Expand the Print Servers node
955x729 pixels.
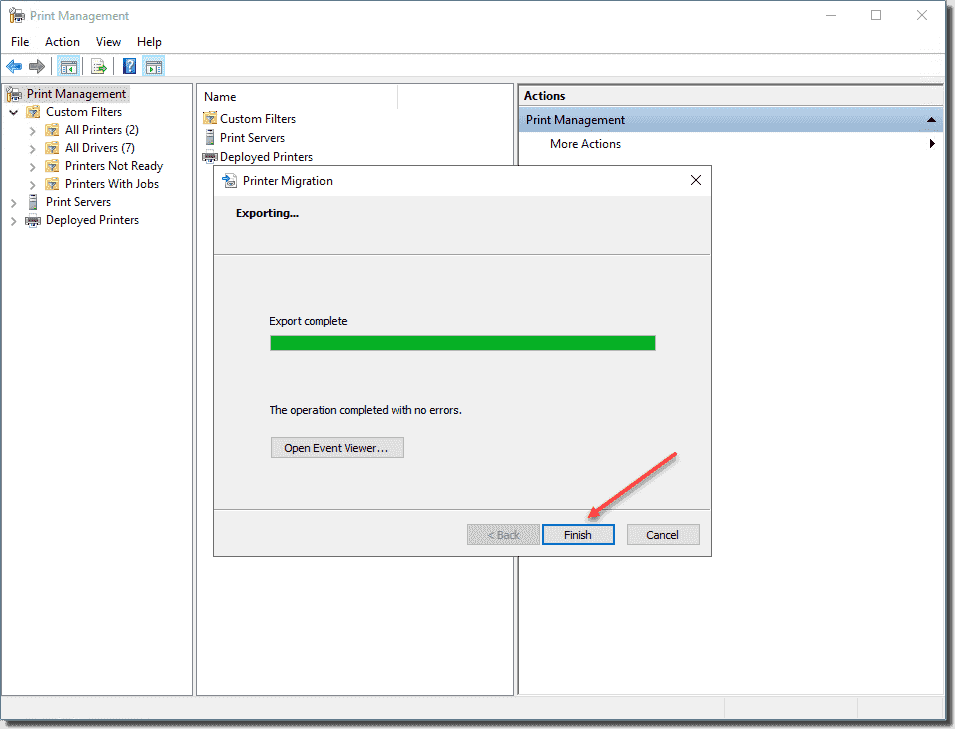13,201
